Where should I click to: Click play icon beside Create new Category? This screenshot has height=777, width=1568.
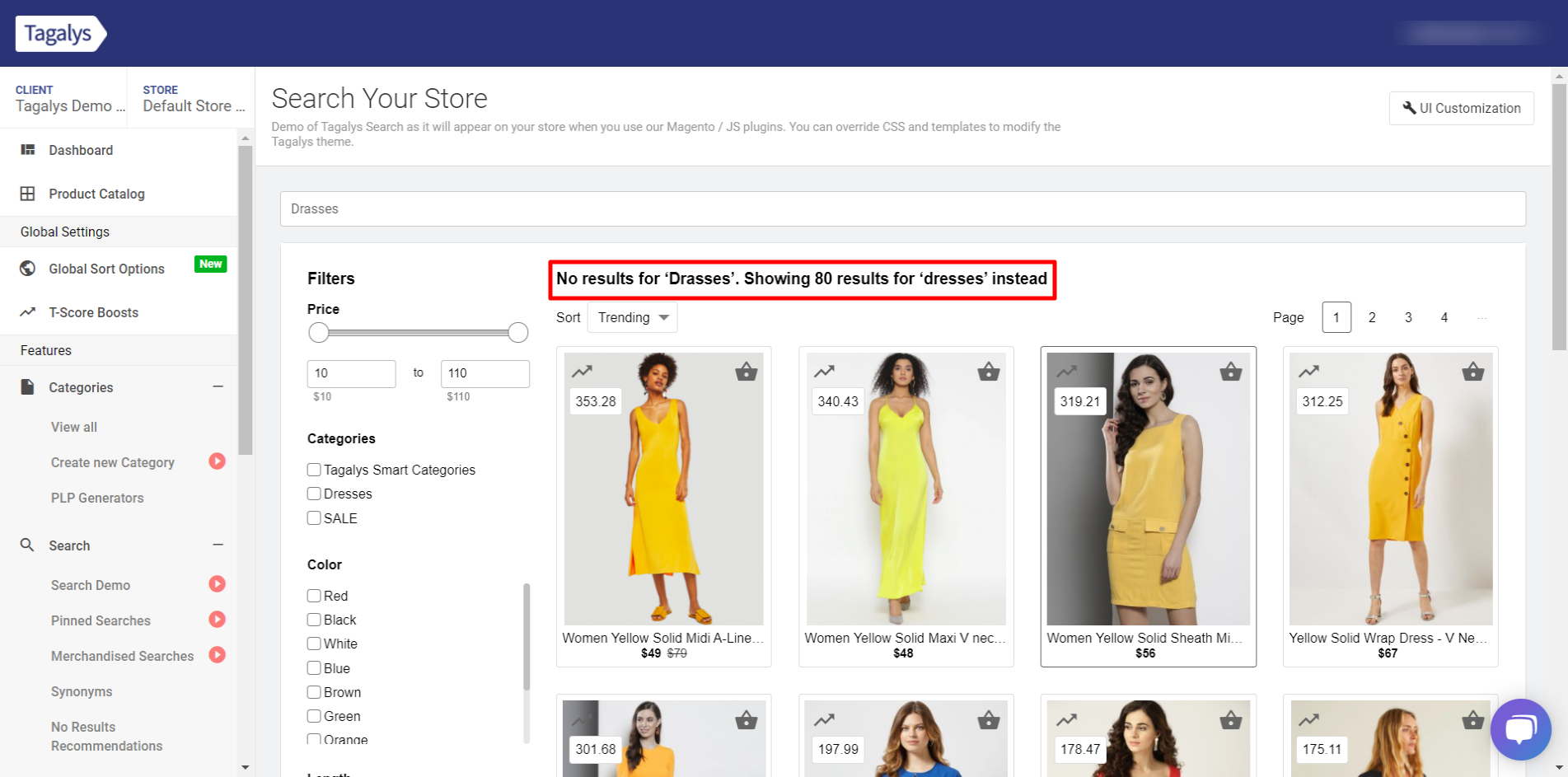click(x=217, y=461)
